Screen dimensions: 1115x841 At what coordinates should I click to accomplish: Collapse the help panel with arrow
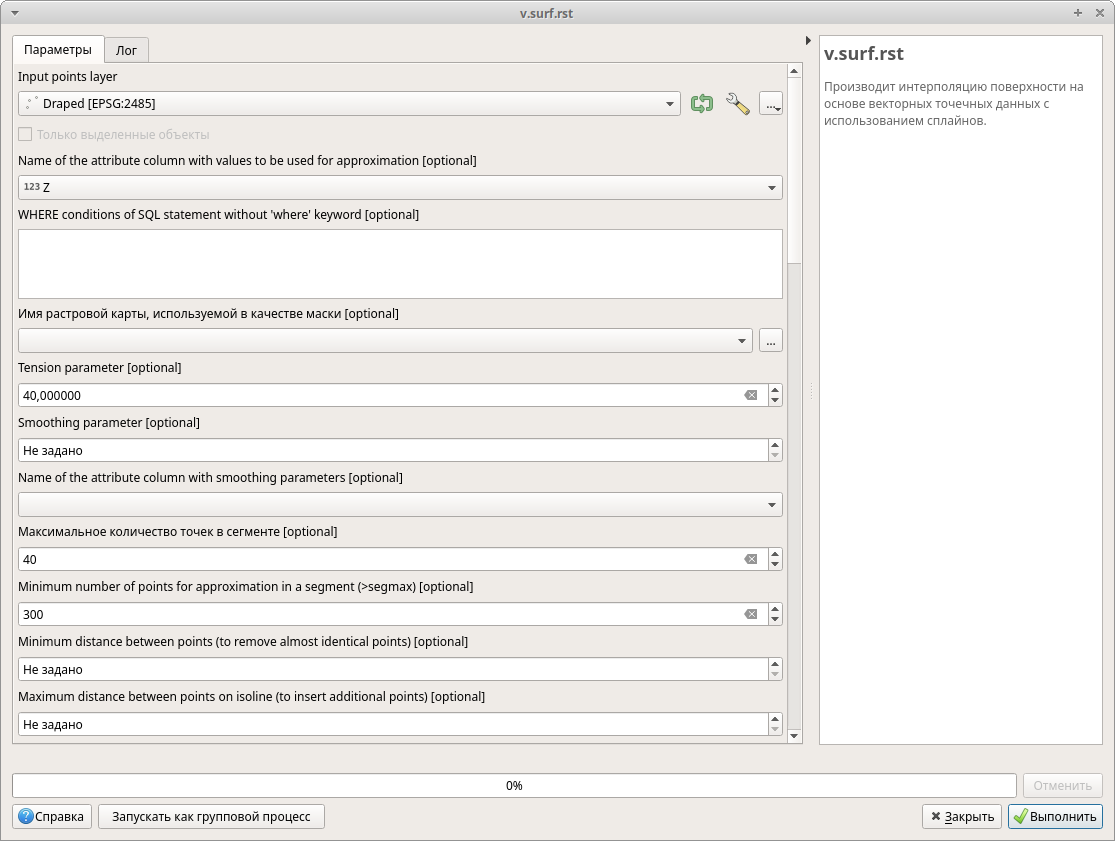808,41
